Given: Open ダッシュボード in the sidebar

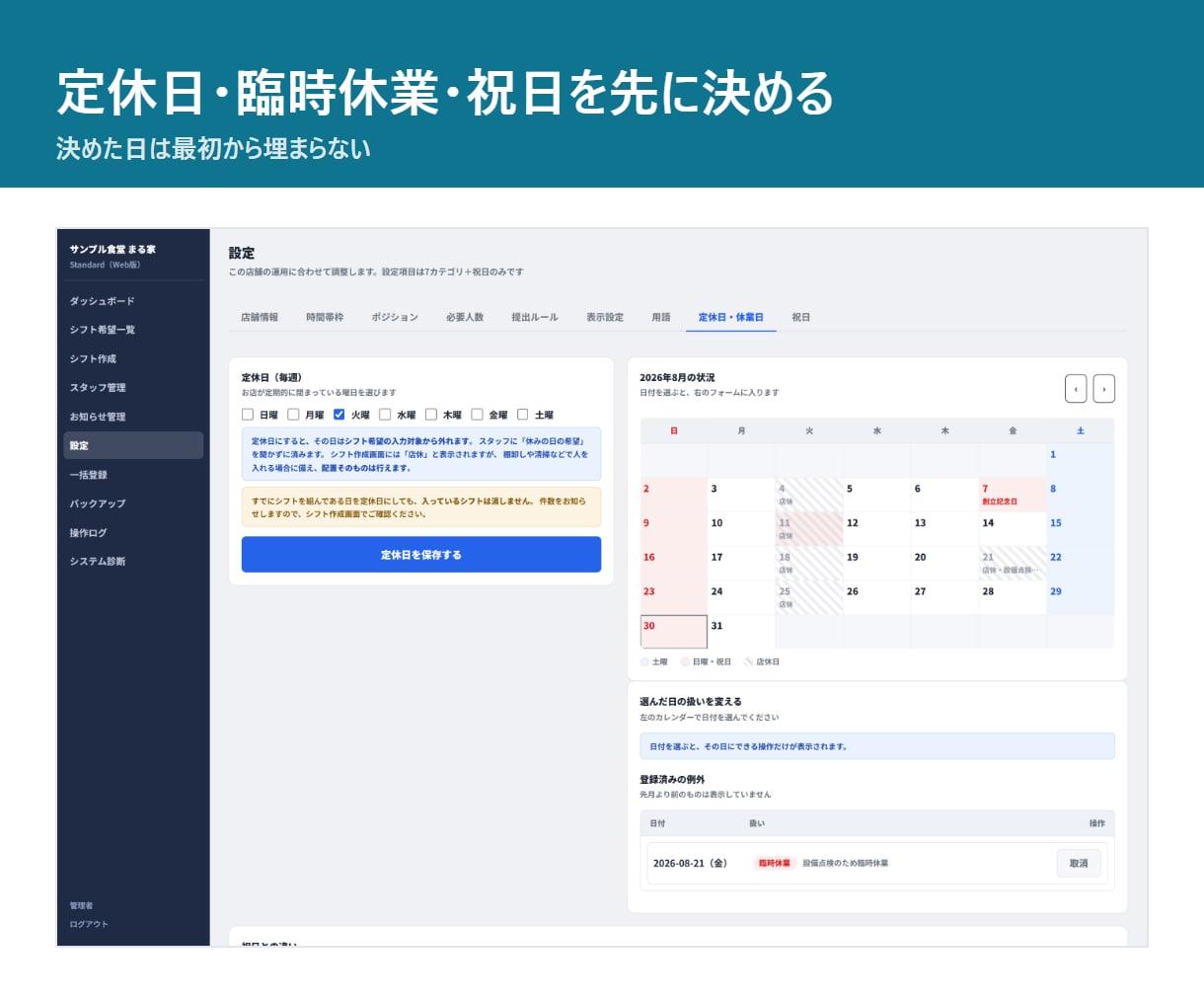Looking at the screenshot, I should 133,301.
